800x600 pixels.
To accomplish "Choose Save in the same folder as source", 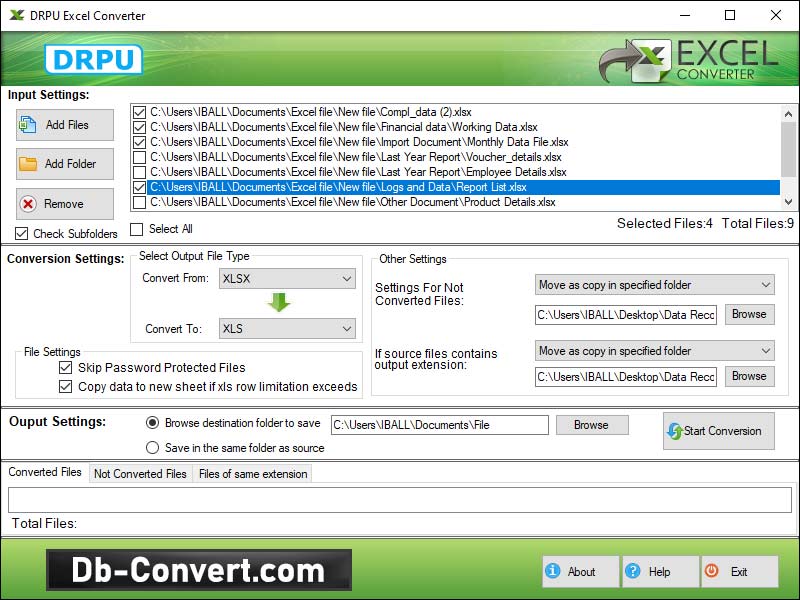I will pyautogui.click(x=153, y=448).
